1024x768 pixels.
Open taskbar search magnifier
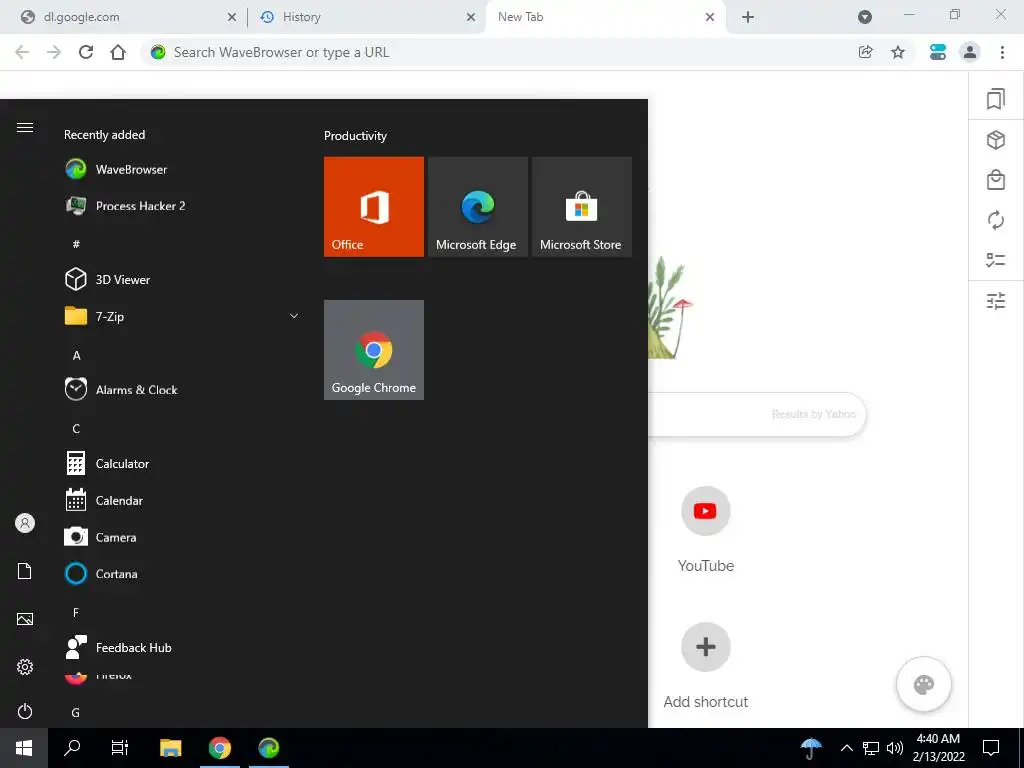pyautogui.click(x=72, y=748)
